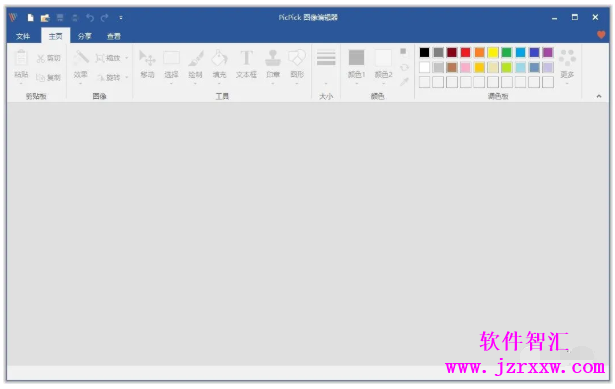Open the quick access toolbar dropdown arrow

pos(121,18)
